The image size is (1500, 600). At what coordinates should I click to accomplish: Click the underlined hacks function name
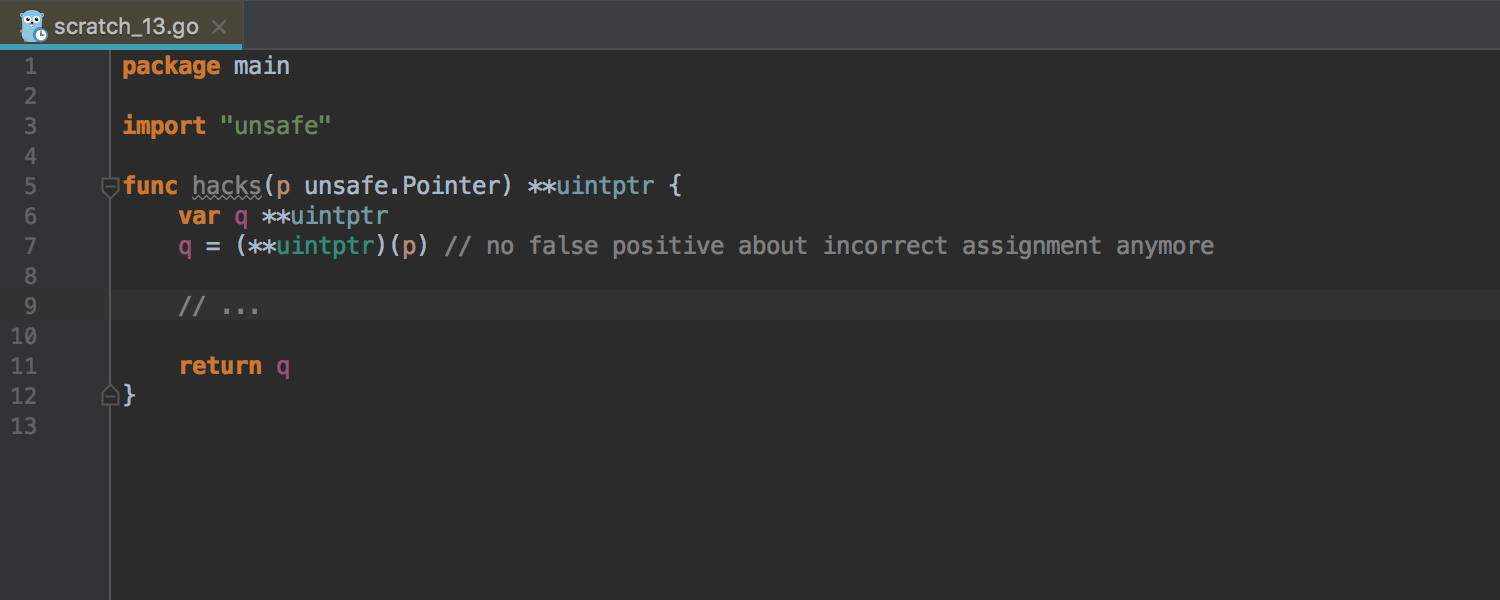pos(227,186)
